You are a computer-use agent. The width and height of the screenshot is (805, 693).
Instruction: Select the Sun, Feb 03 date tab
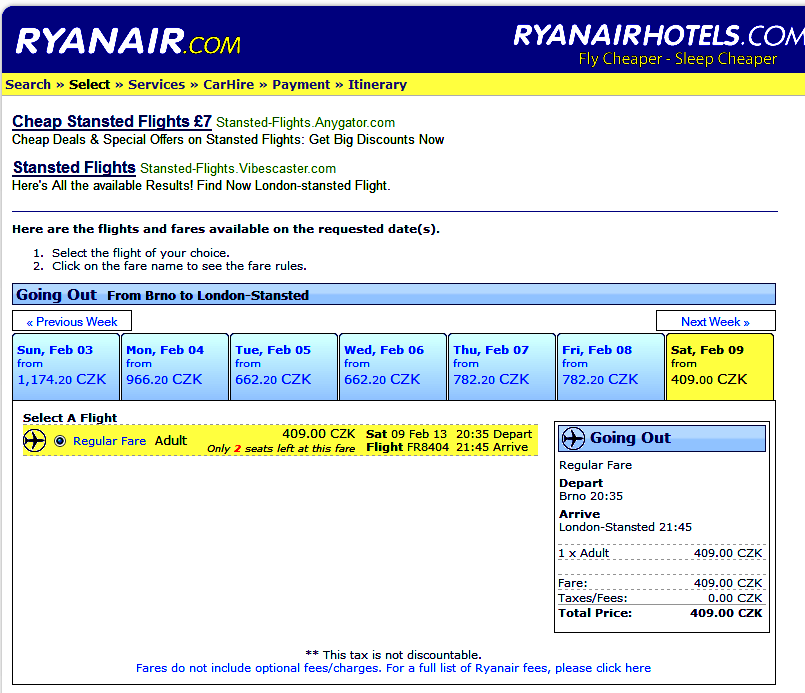tap(66, 367)
